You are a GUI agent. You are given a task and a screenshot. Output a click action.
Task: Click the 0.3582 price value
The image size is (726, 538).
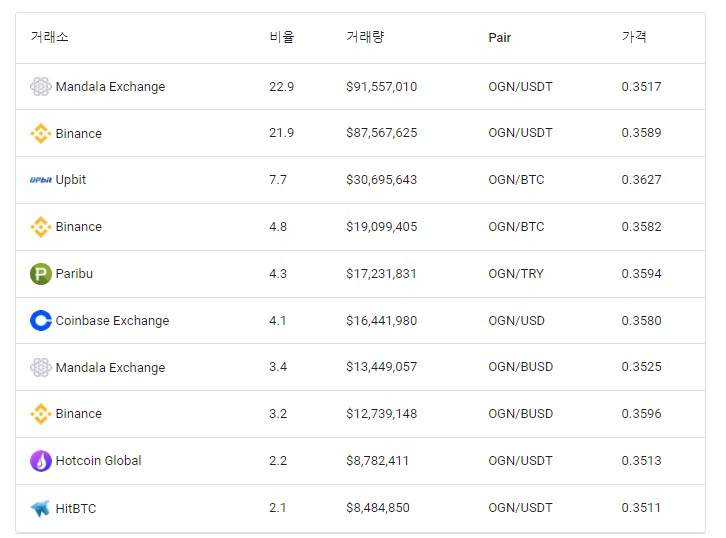pyautogui.click(x=641, y=227)
